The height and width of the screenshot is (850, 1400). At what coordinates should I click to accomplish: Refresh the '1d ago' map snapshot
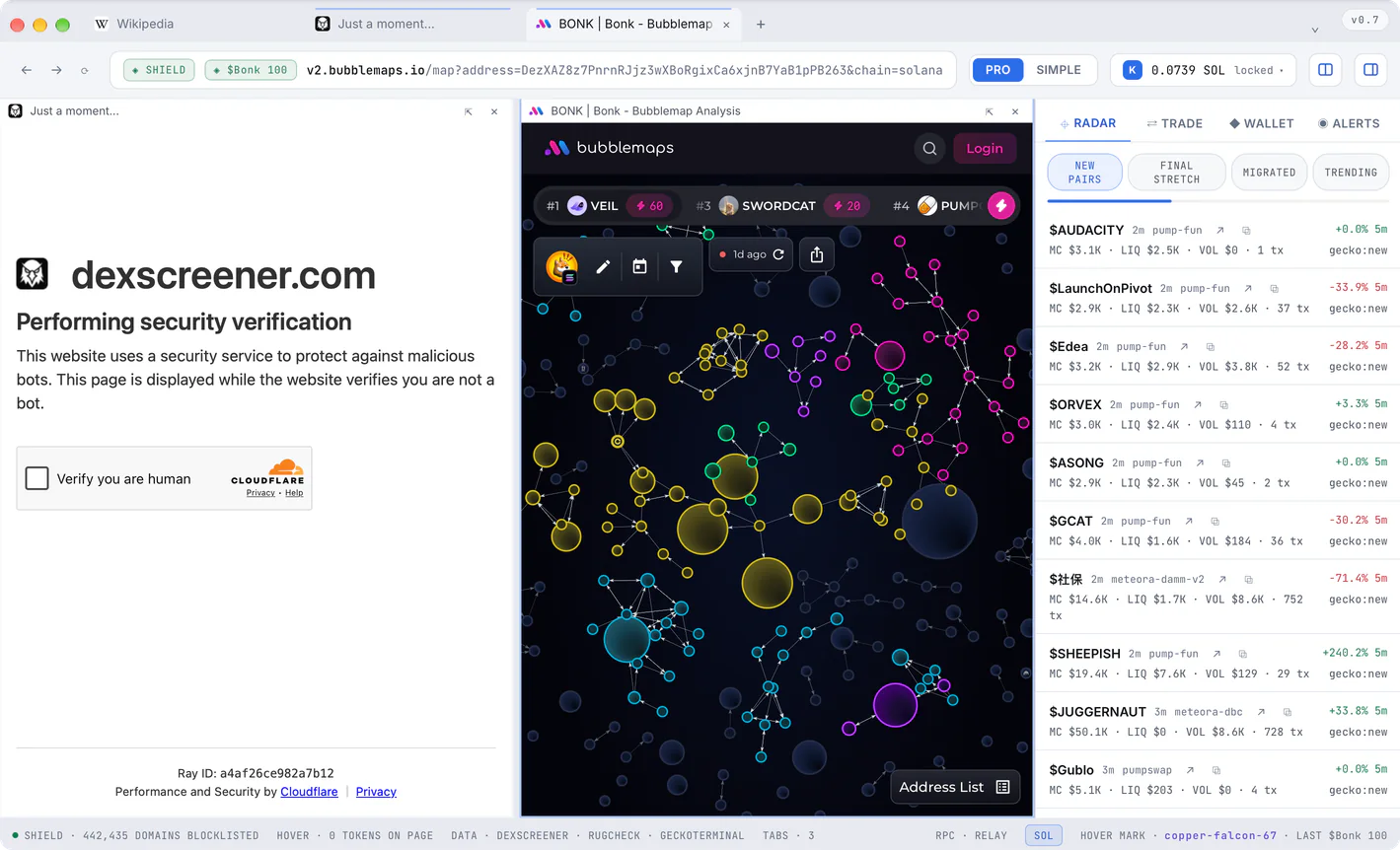778,254
